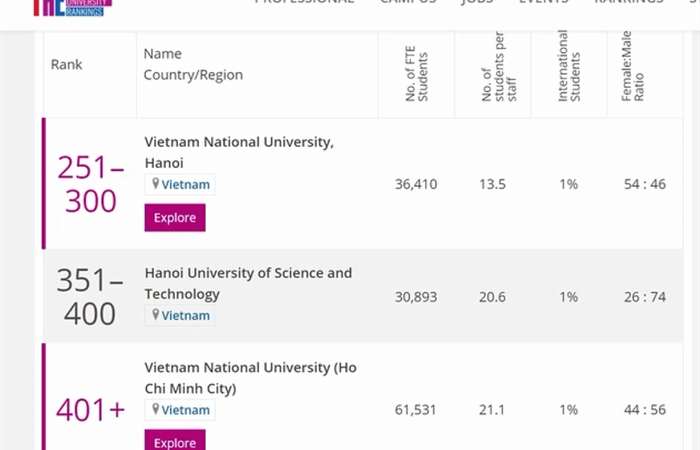Sort by Female:Male Ratio column

pyautogui.click(x=633, y=66)
